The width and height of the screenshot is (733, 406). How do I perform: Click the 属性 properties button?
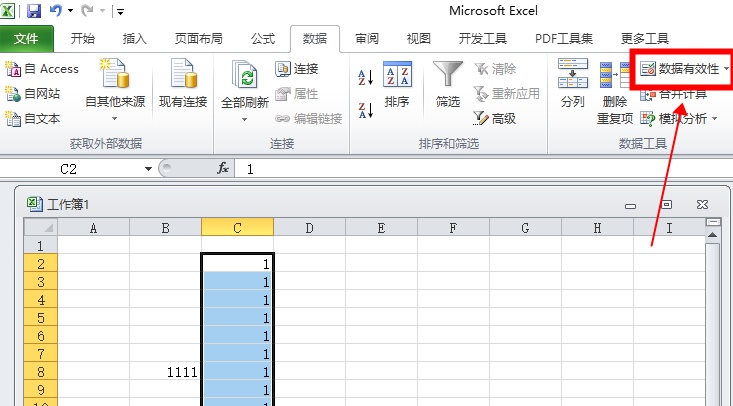(x=296, y=94)
